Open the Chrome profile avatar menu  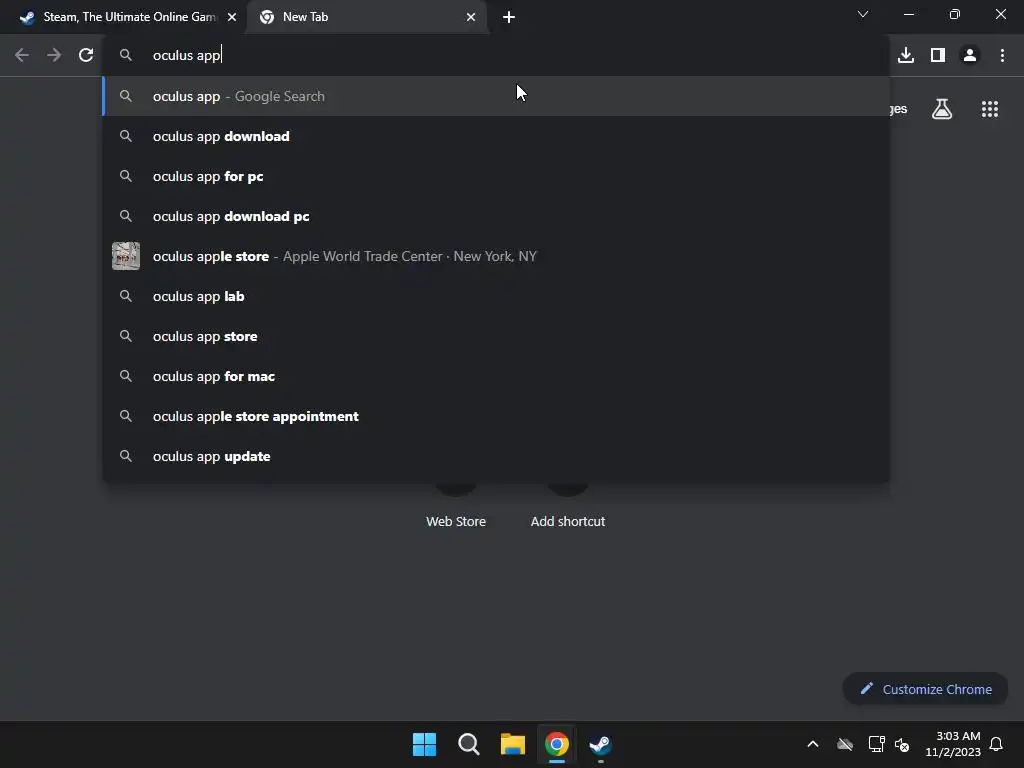point(970,56)
